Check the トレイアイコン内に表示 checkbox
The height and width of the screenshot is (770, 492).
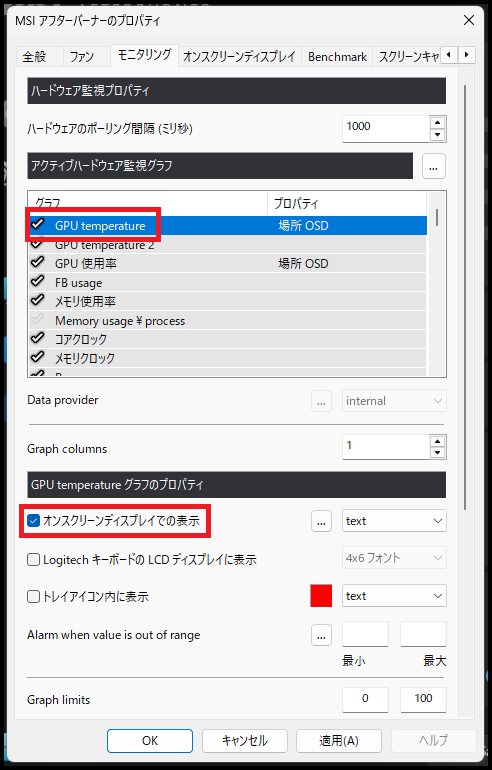point(33,597)
